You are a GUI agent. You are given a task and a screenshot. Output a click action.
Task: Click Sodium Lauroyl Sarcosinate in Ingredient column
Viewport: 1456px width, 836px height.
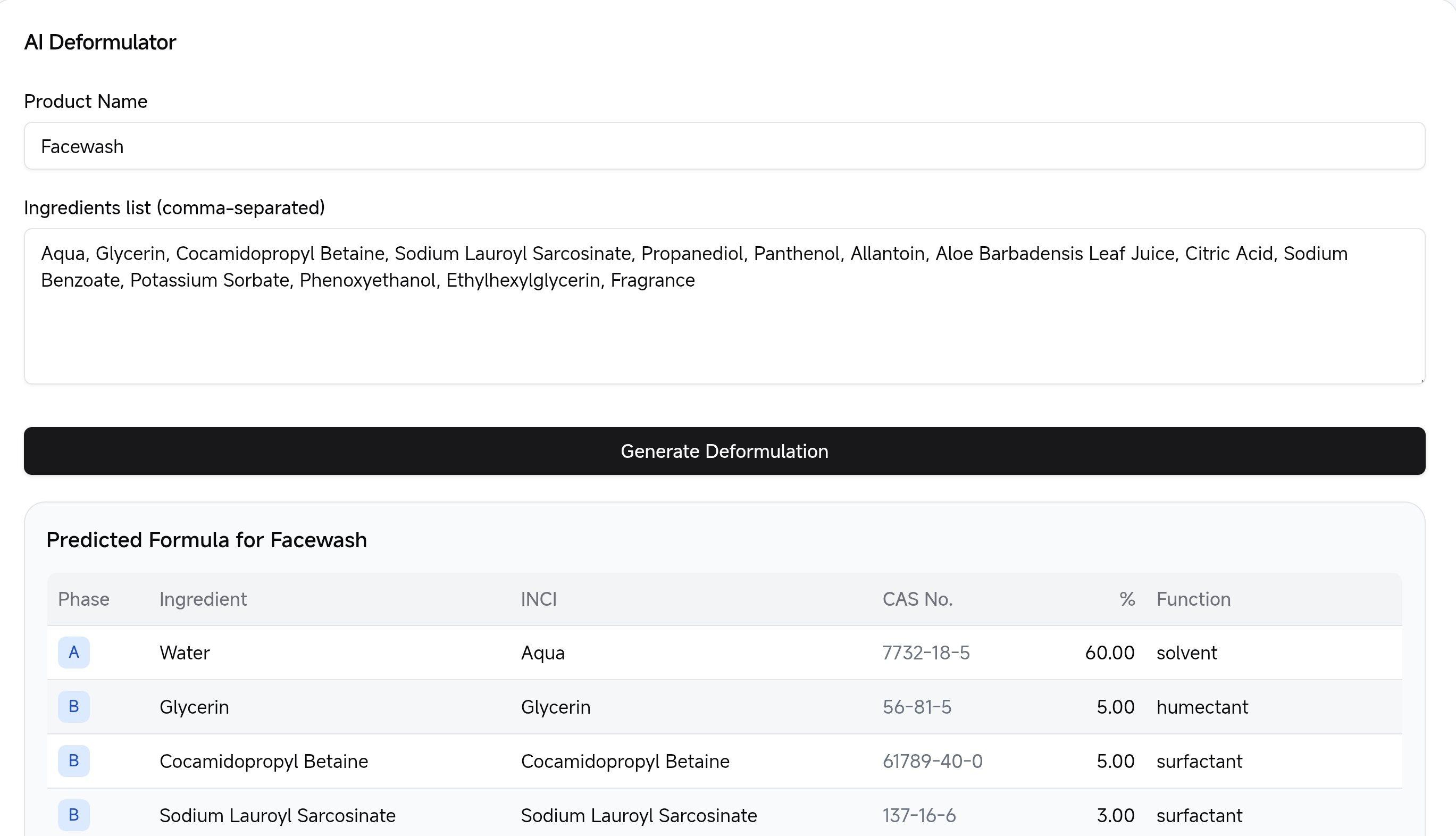pos(278,816)
